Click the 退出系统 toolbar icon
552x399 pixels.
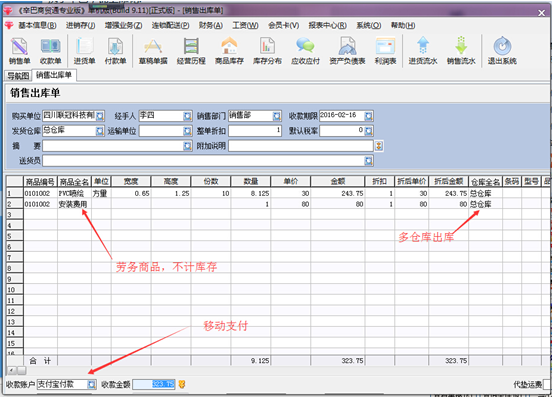[502, 51]
